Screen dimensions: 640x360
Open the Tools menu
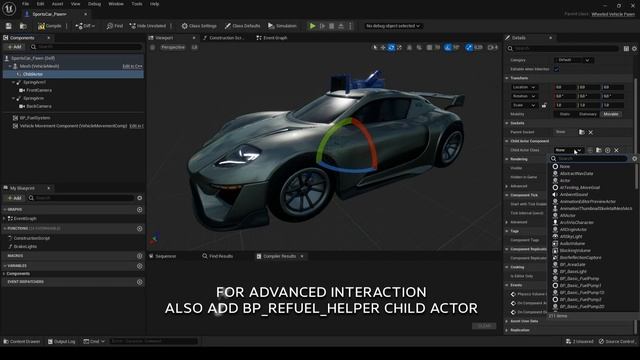click(137, 4)
